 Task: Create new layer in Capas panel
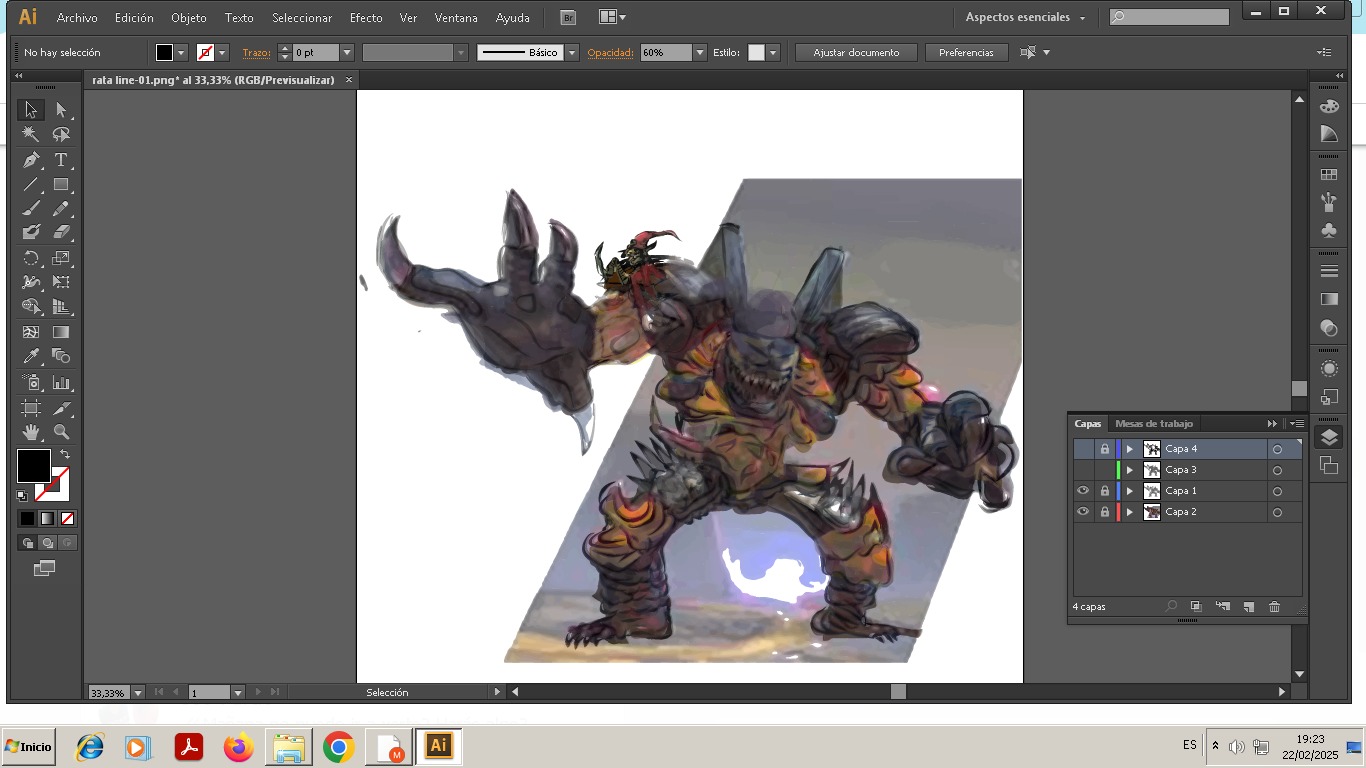tap(1248, 607)
